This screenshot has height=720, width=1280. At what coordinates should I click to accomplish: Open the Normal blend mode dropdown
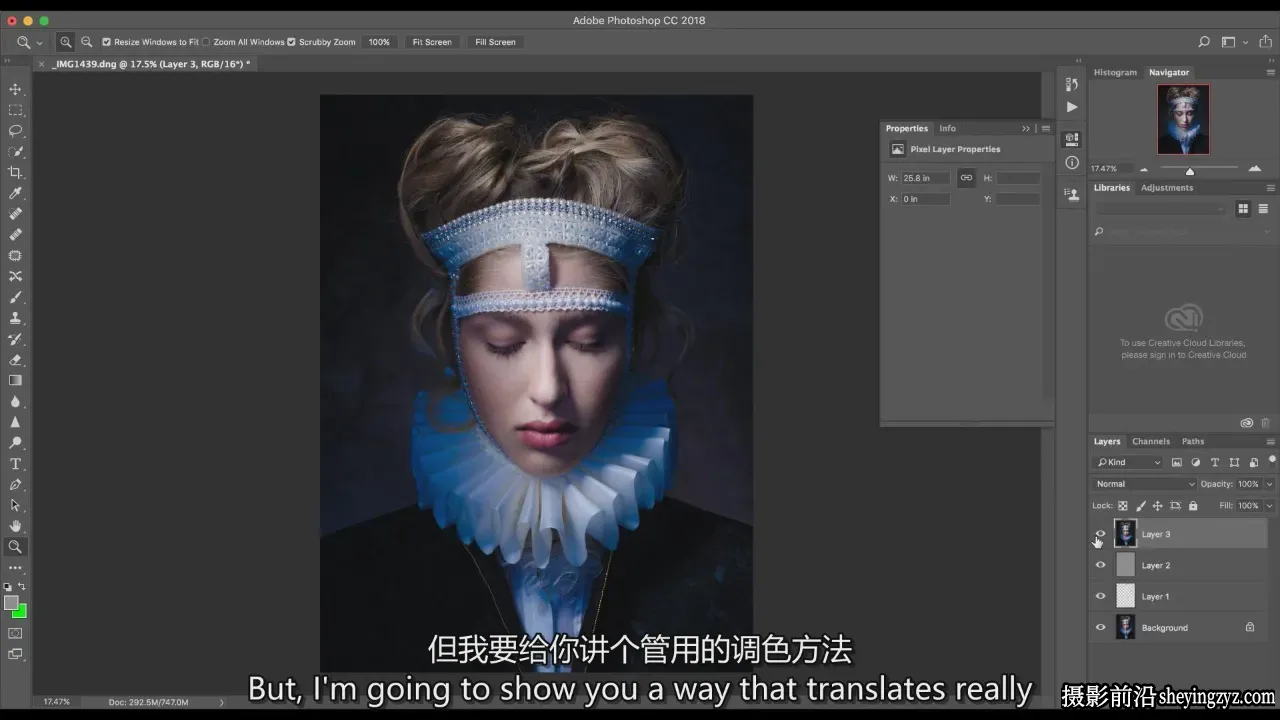click(x=1145, y=484)
